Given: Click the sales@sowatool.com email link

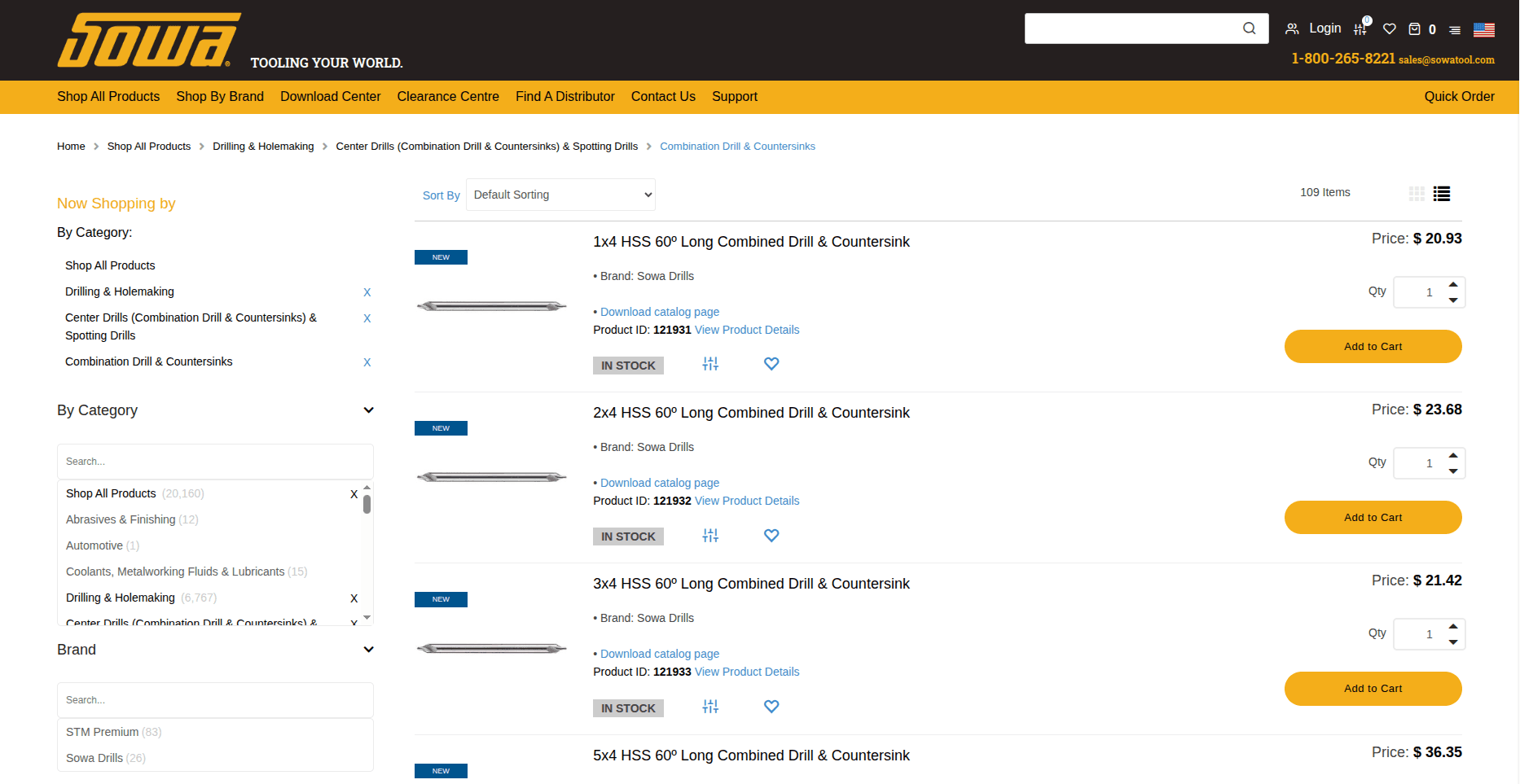Looking at the screenshot, I should pyautogui.click(x=1447, y=59).
